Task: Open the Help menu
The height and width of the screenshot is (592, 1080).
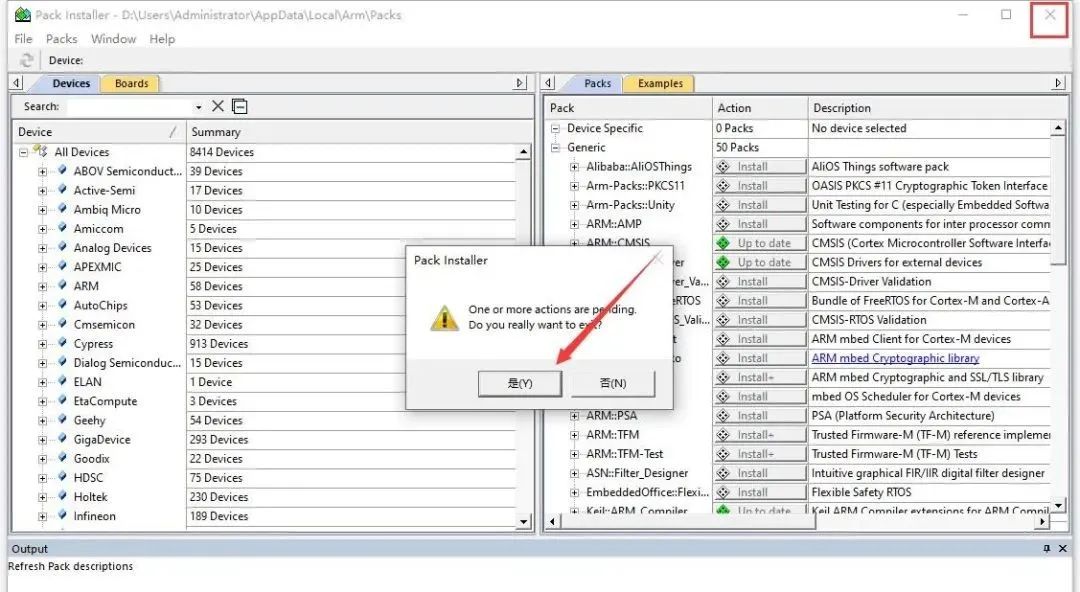Action: point(162,39)
